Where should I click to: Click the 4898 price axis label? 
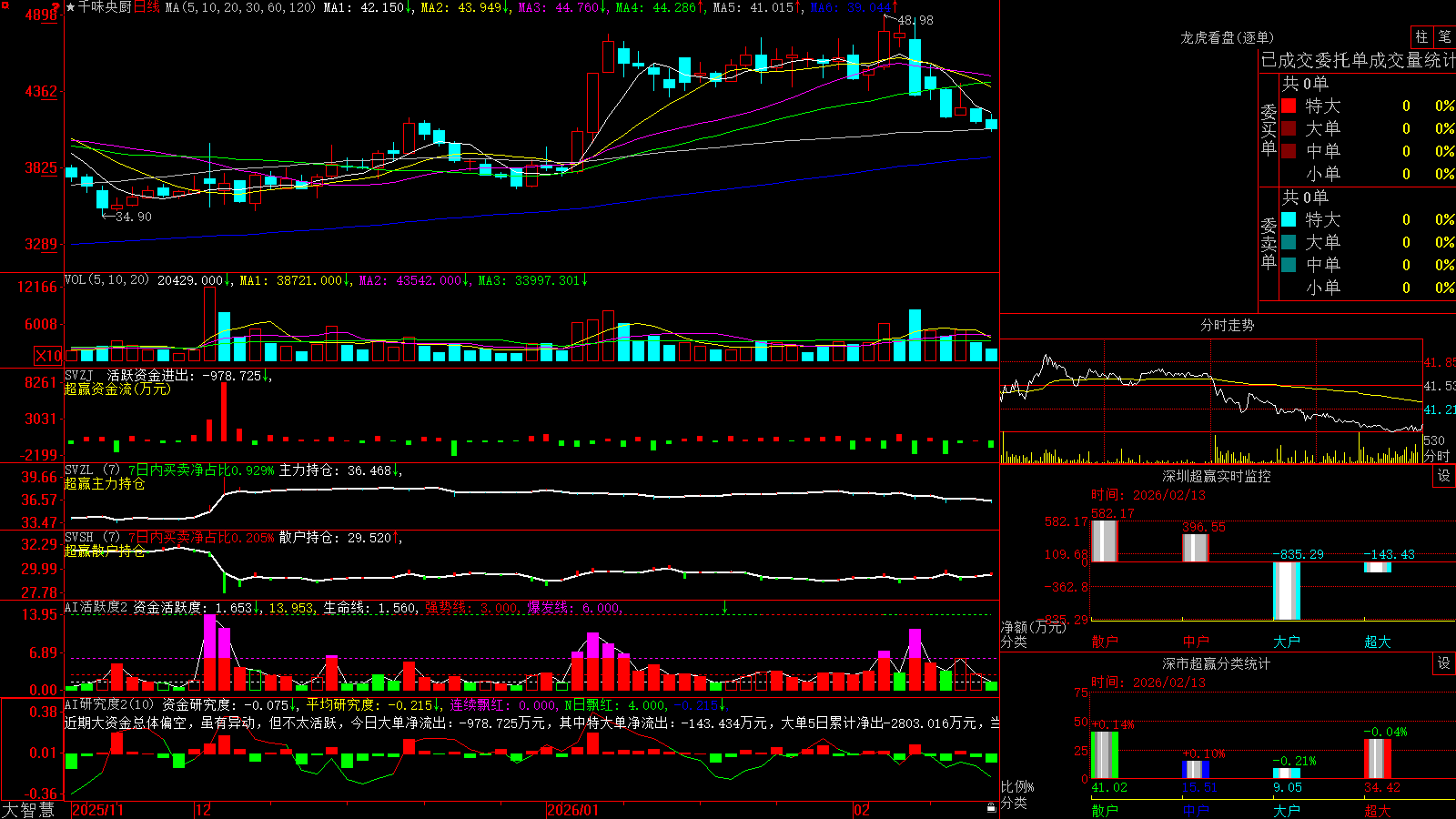(x=40, y=15)
